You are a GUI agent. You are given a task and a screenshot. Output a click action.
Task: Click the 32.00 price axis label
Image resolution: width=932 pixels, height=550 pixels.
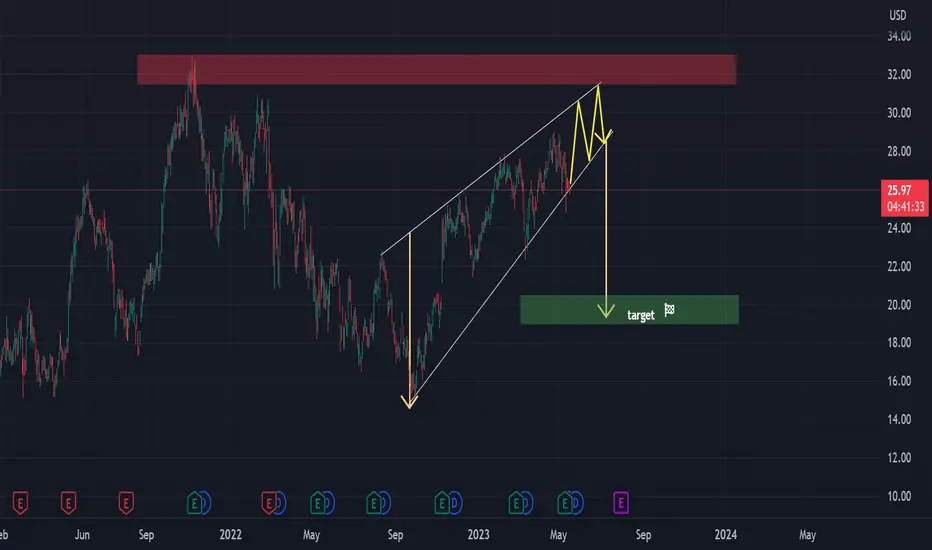pos(899,74)
